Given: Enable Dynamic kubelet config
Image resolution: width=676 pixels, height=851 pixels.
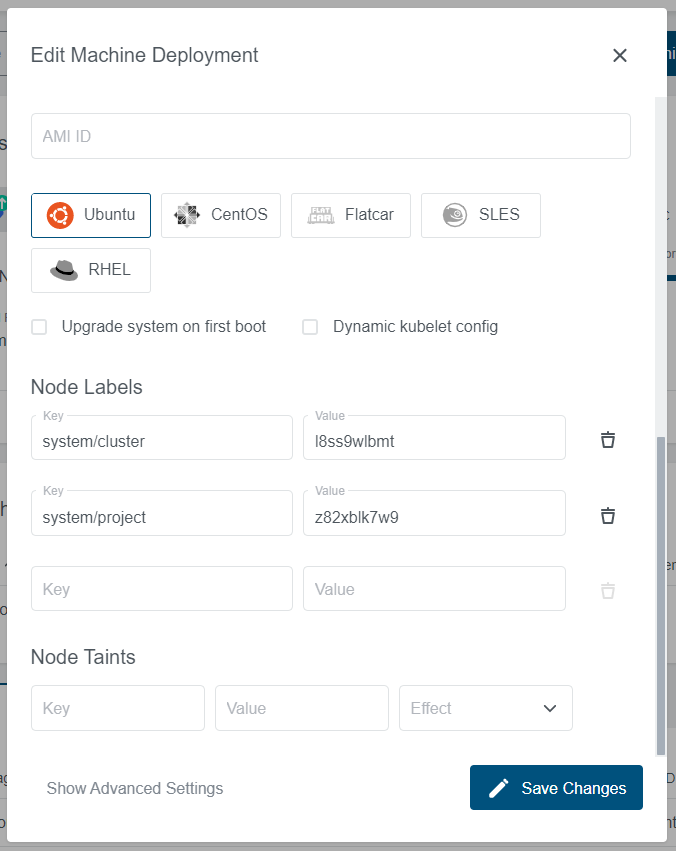Looking at the screenshot, I should (x=310, y=326).
